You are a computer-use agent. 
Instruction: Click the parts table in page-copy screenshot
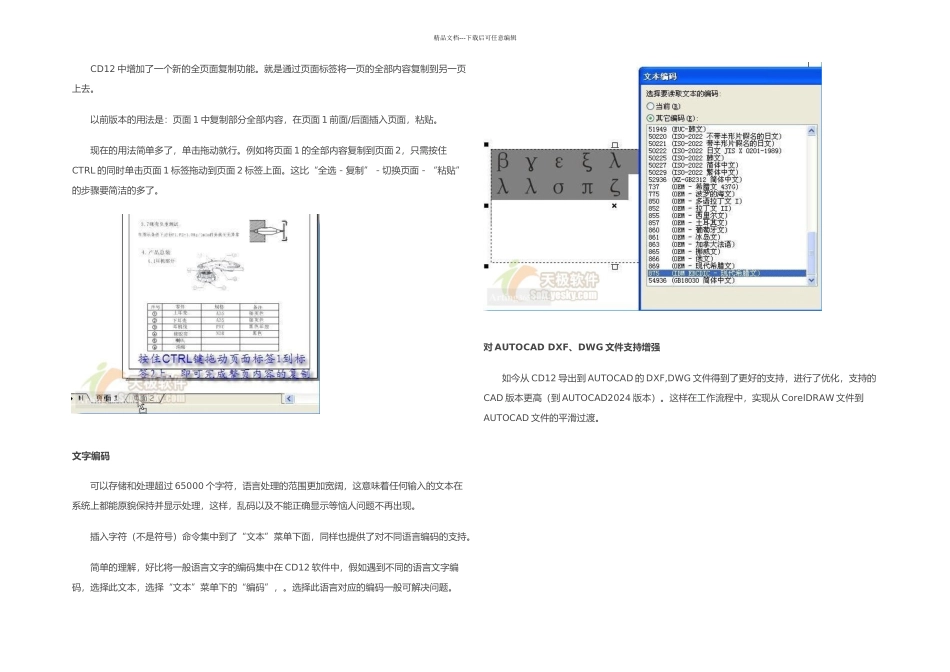click(x=213, y=326)
